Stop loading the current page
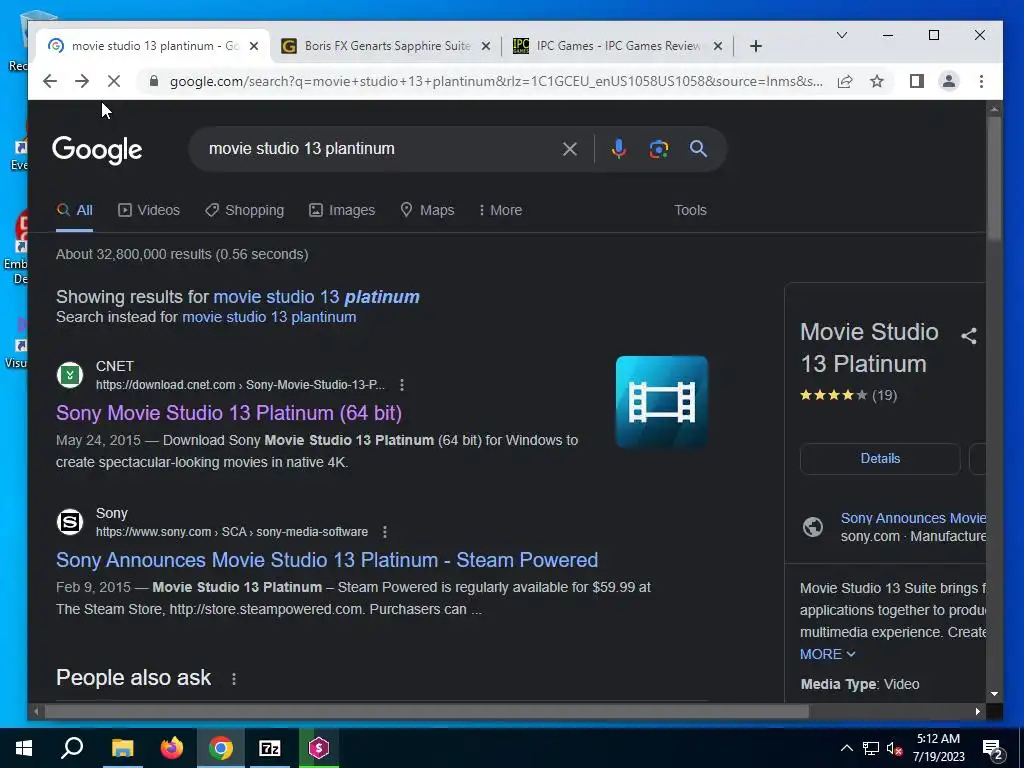The height and width of the screenshot is (768, 1024). (x=114, y=81)
